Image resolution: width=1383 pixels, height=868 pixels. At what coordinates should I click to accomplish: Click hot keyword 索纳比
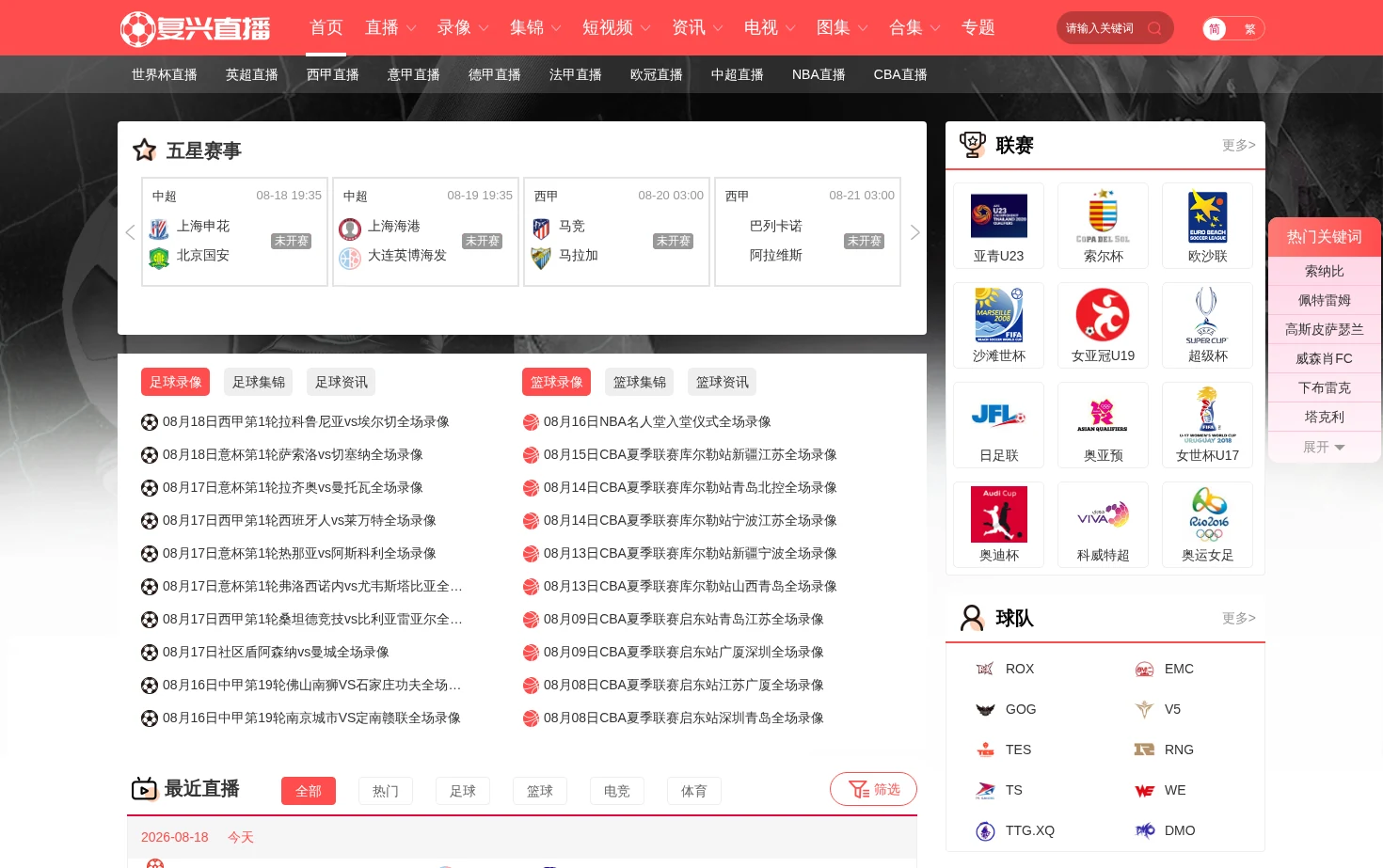pyautogui.click(x=1324, y=271)
